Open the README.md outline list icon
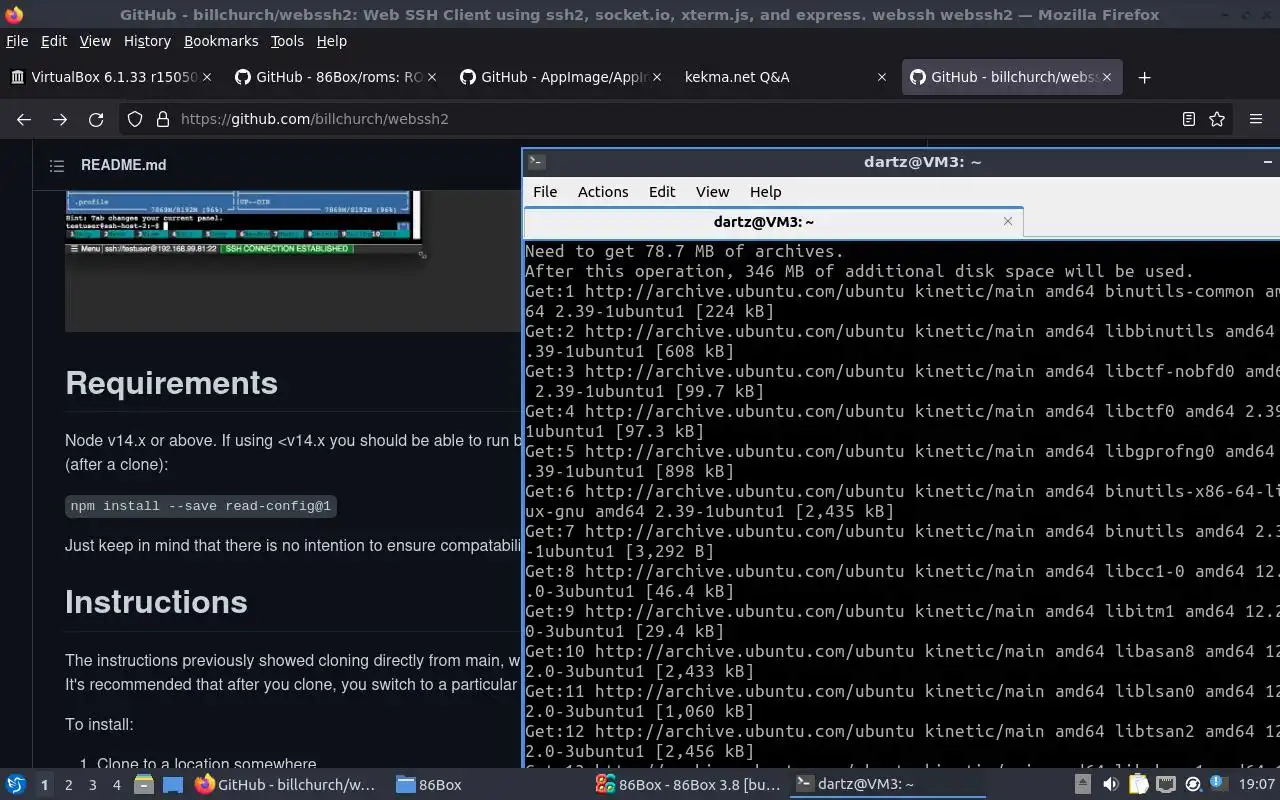Image resolution: width=1280 pixels, height=800 pixels. click(x=57, y=165)
